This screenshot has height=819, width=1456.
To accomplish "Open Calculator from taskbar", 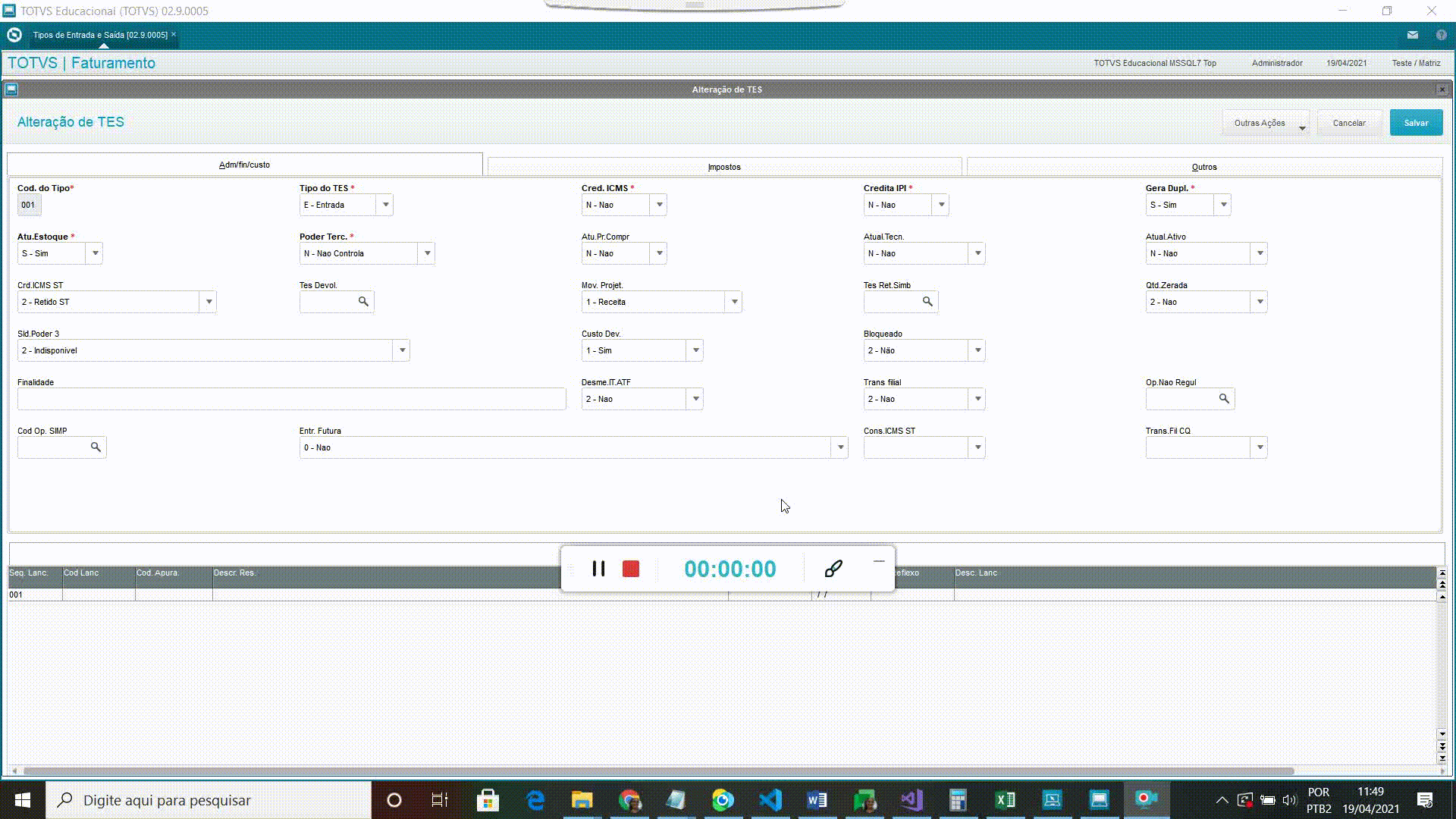I will click(958, 800).
